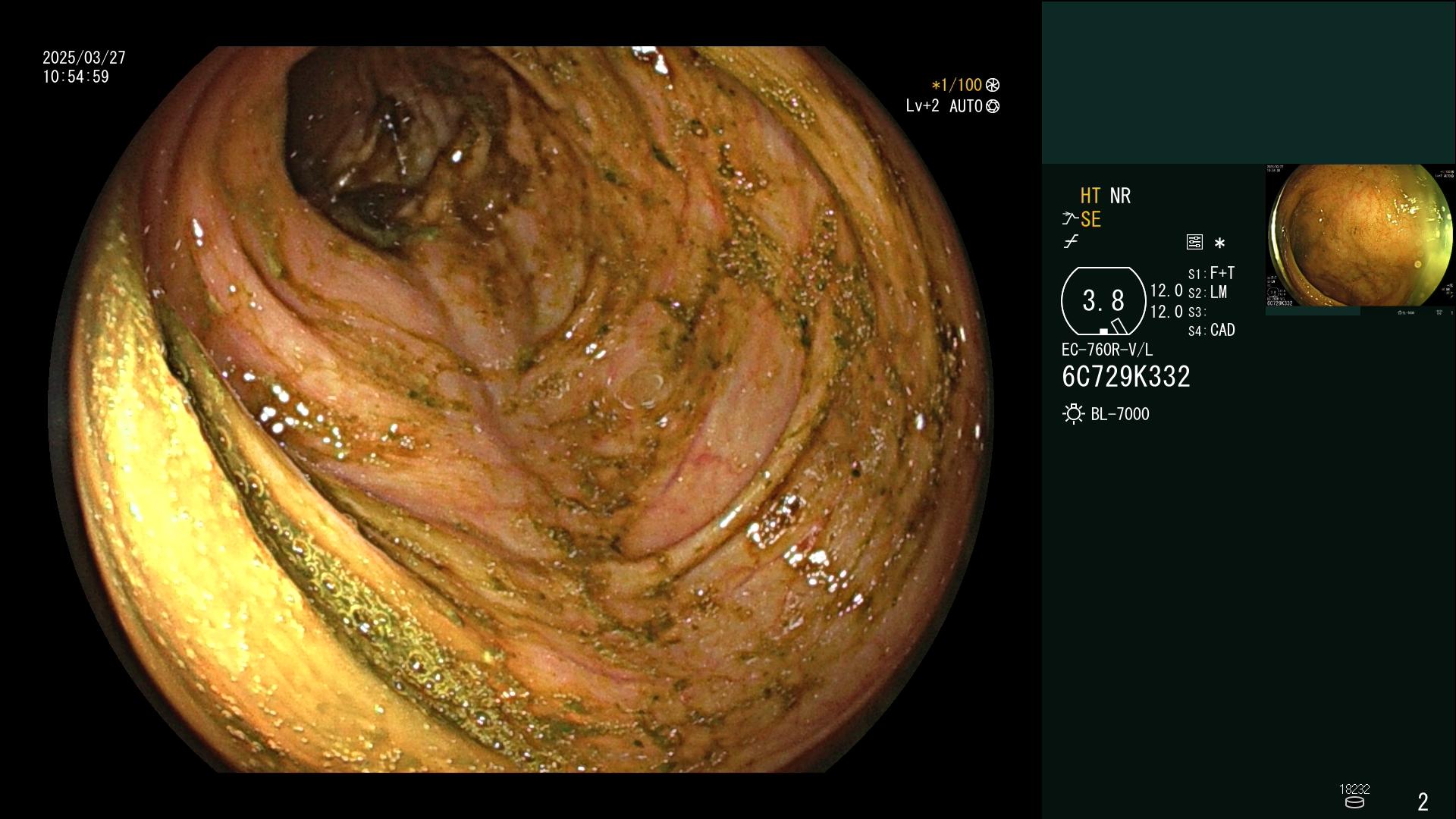Click the iris icon next to AUTO
Screen dimensions: 1456x819
[x=993, y=107]
